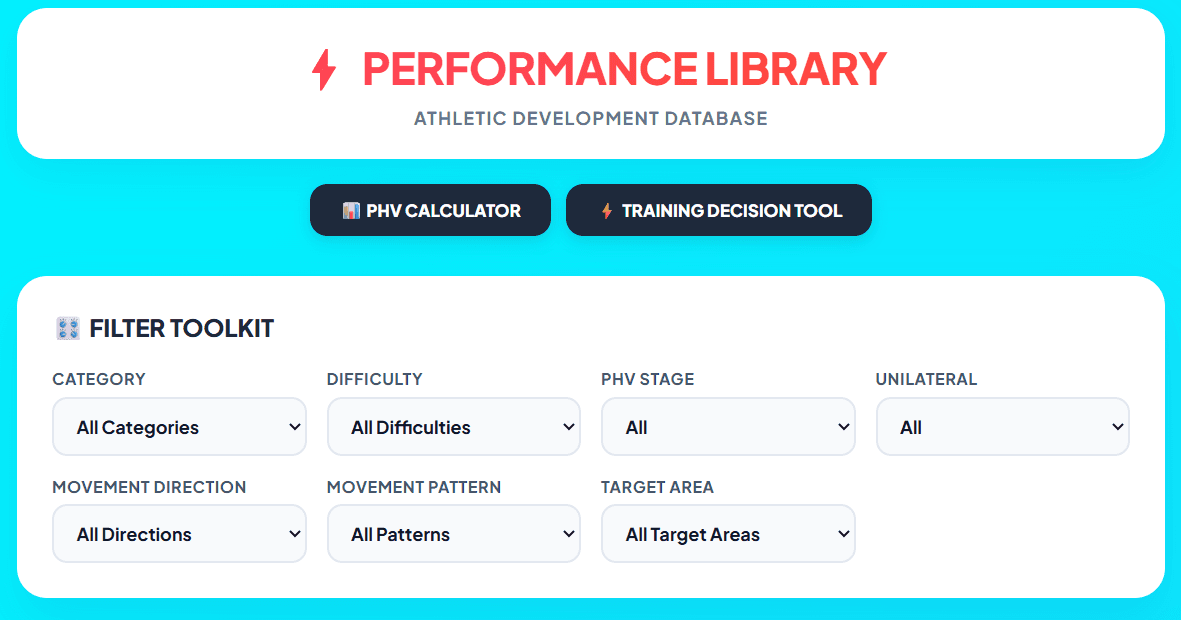
Task: Expand the All Categories dropdown
Action: 179,427
